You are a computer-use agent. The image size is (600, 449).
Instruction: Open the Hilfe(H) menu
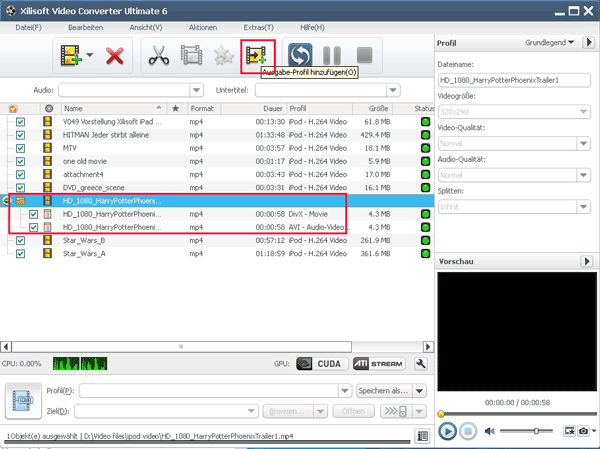pyautogui.click(x=312, y=28)
